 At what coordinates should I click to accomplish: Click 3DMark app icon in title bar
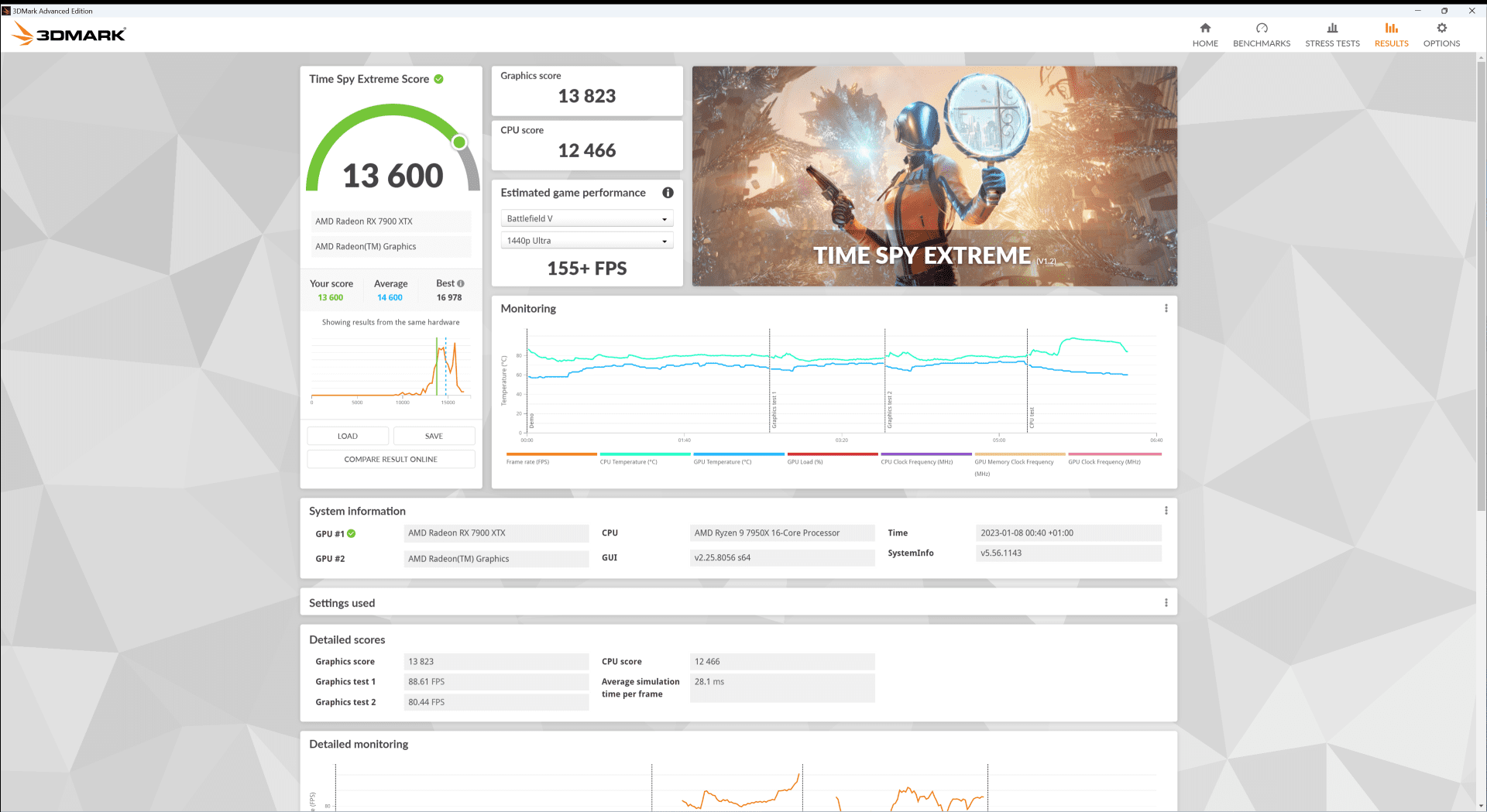click(6, 11)
